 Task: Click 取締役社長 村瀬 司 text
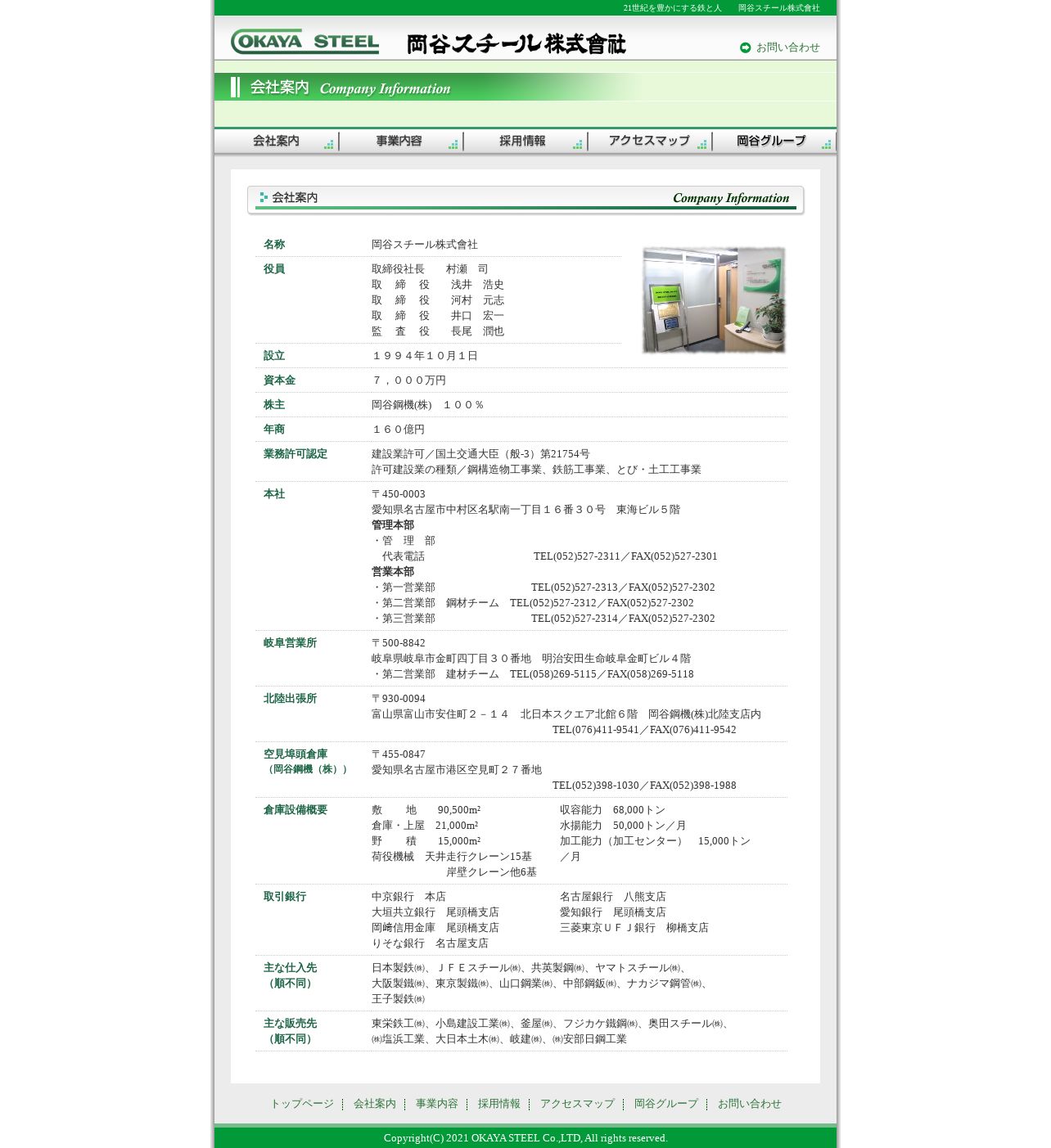(x=430, y=269)
